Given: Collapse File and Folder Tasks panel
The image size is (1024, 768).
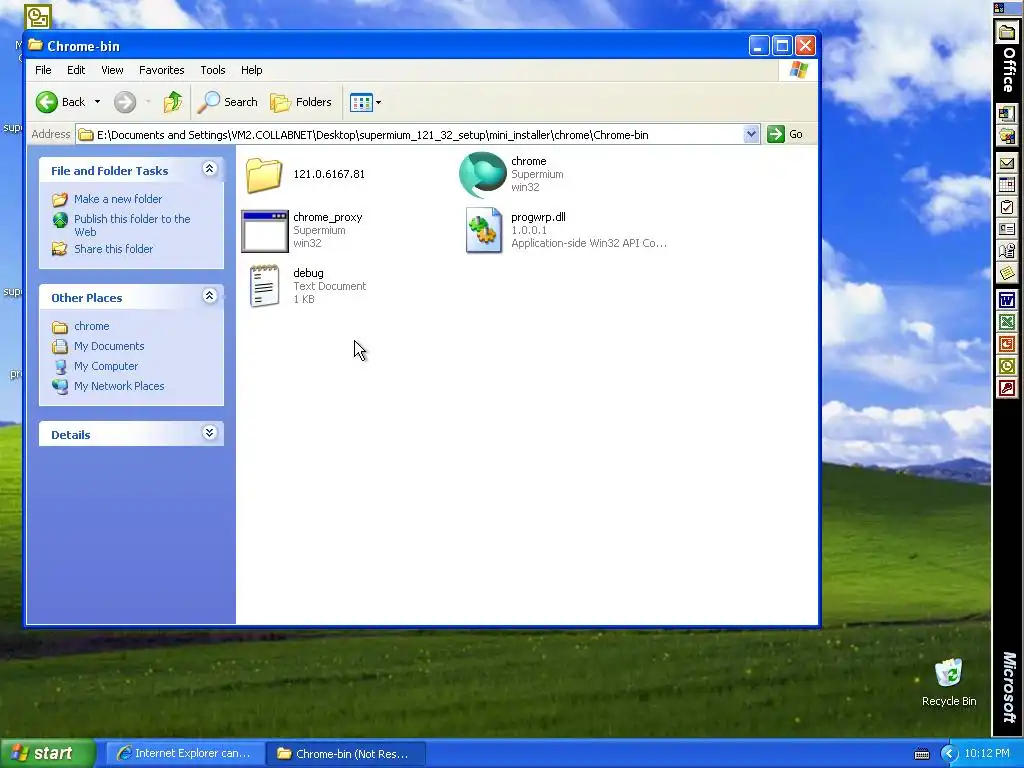Looking at the screenshot, I should coord(210,169).
